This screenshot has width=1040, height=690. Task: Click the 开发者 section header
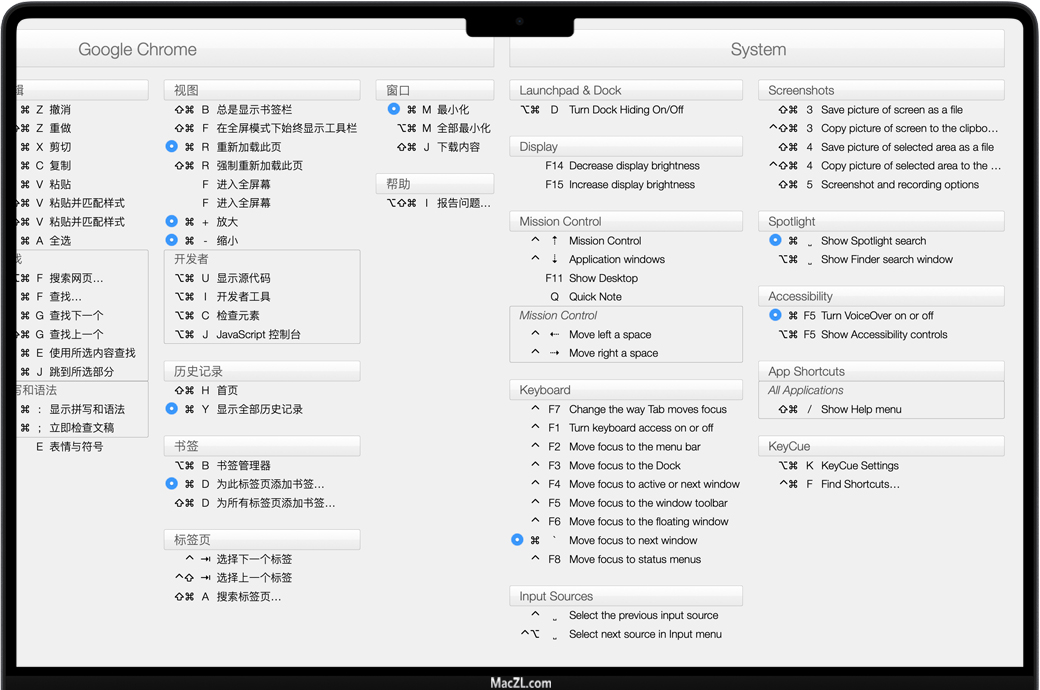191,259
